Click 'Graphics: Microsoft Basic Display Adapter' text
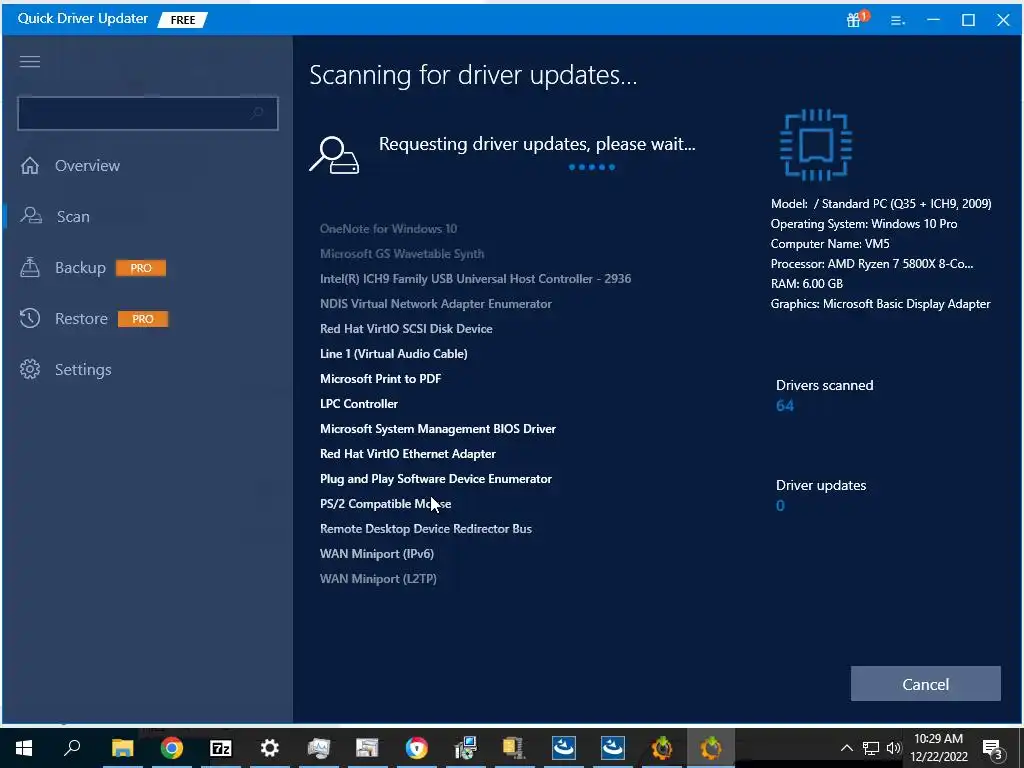The width and height of the screenshot is (1024, 768). click(880, 304)
